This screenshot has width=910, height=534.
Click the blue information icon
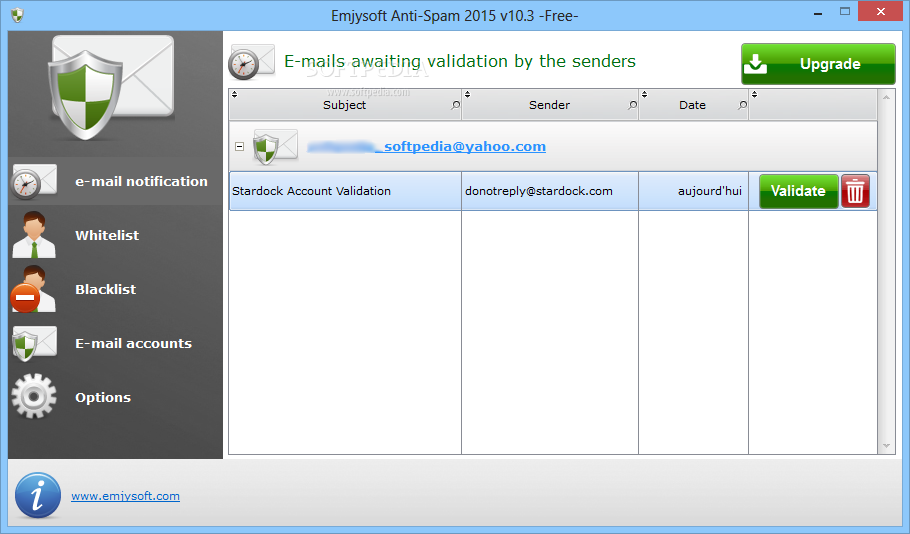(x=38, y=495)
